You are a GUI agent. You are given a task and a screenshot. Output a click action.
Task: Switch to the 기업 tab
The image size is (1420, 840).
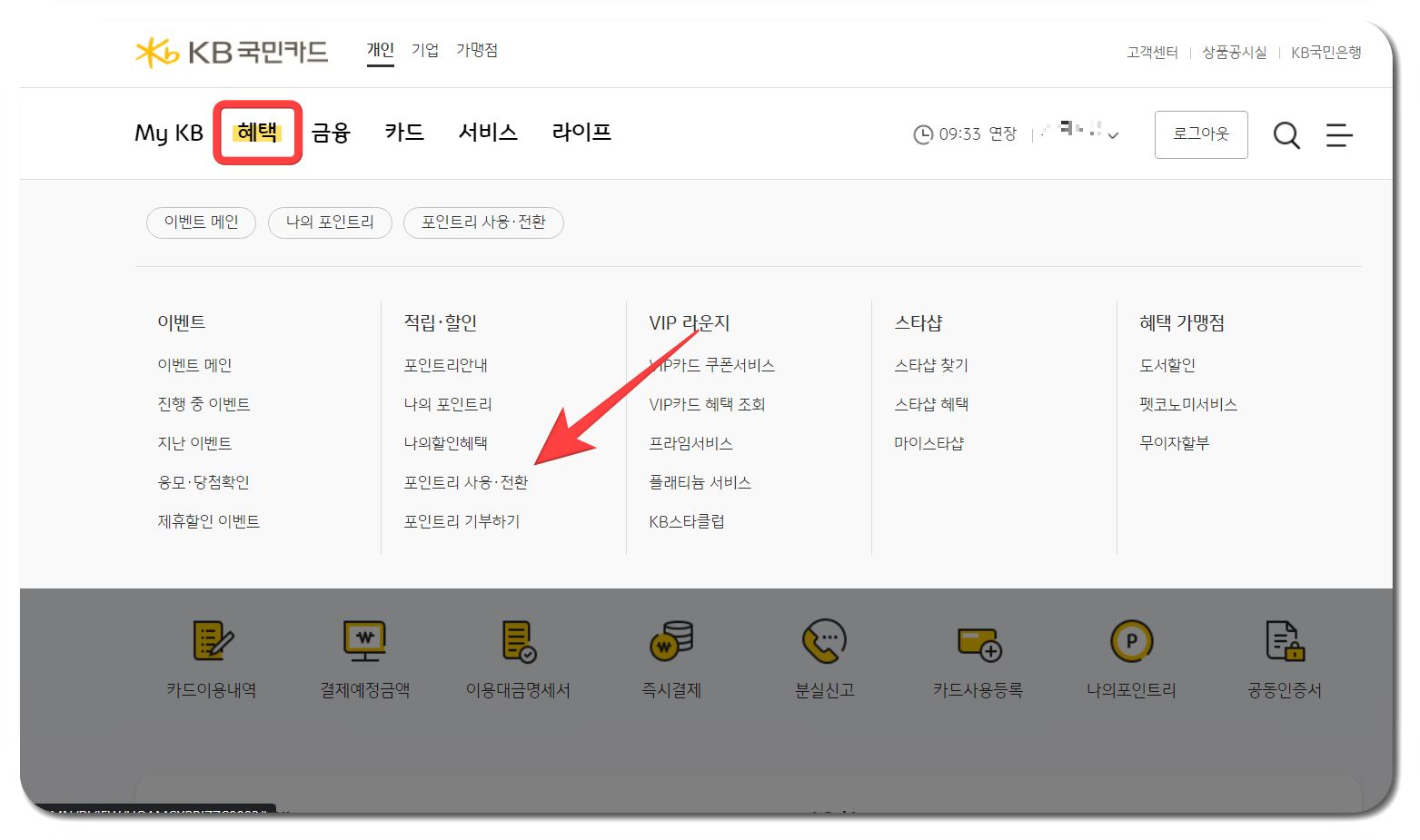coord(424,50)
